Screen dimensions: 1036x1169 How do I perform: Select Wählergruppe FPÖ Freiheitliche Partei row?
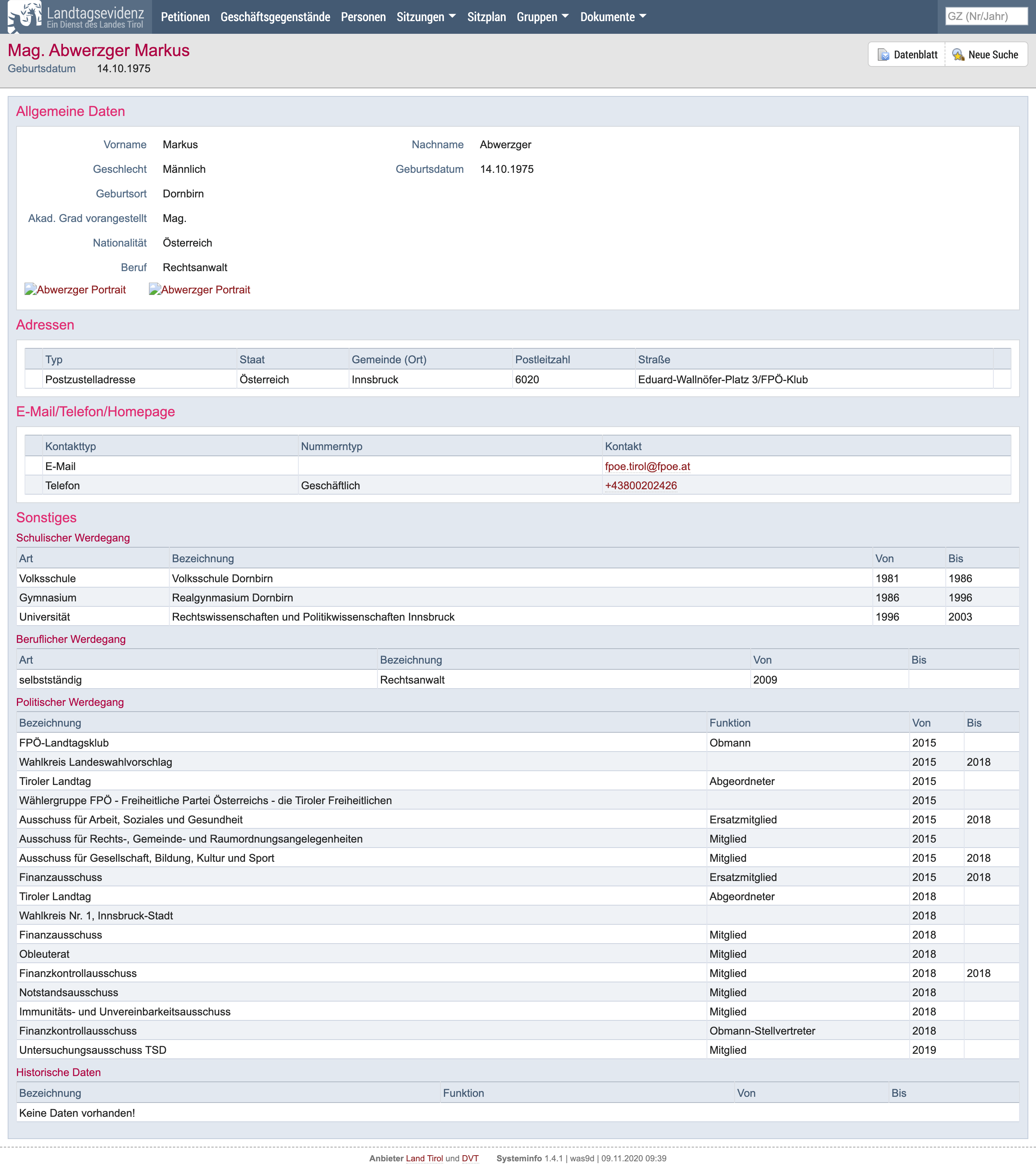(518, 801)
